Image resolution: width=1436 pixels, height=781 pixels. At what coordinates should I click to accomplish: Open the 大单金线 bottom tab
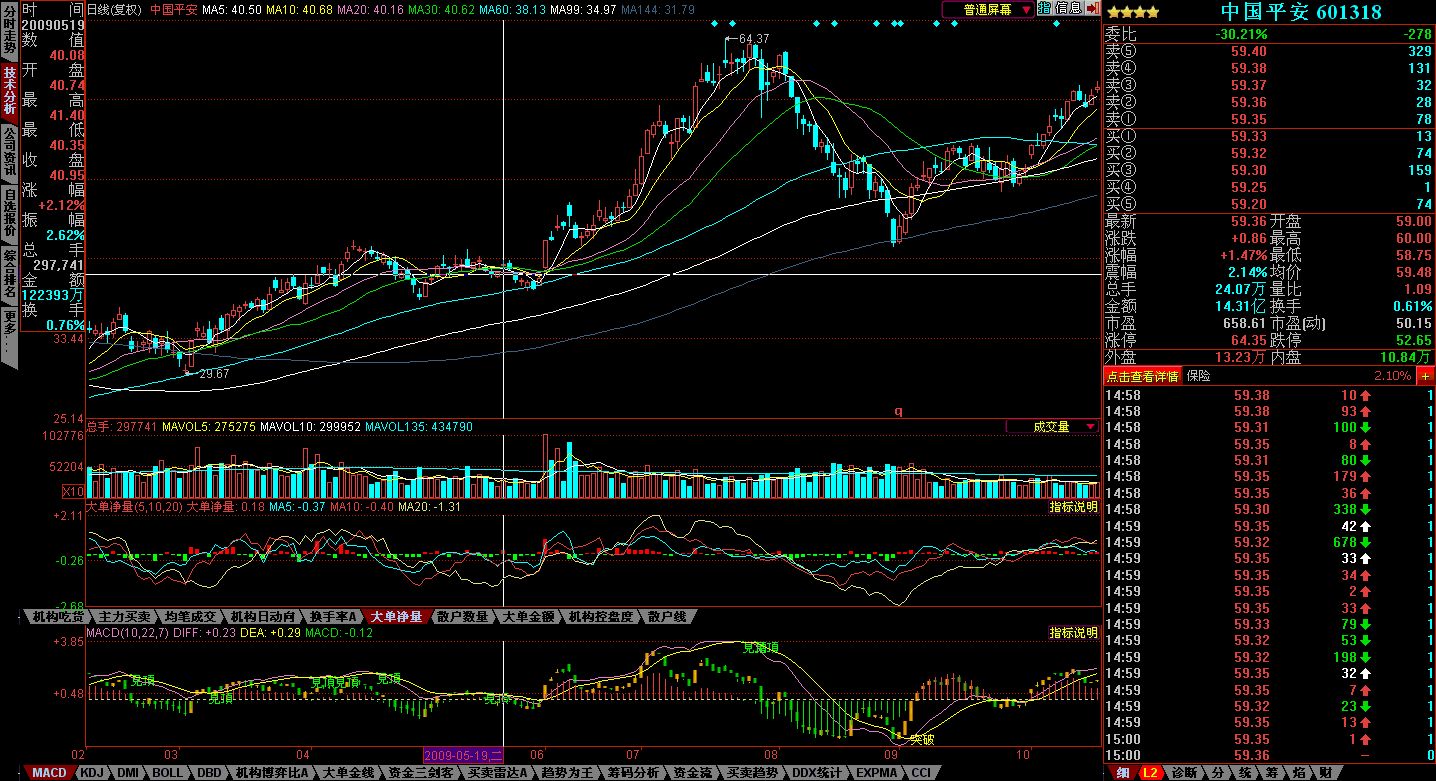[348, 773]
